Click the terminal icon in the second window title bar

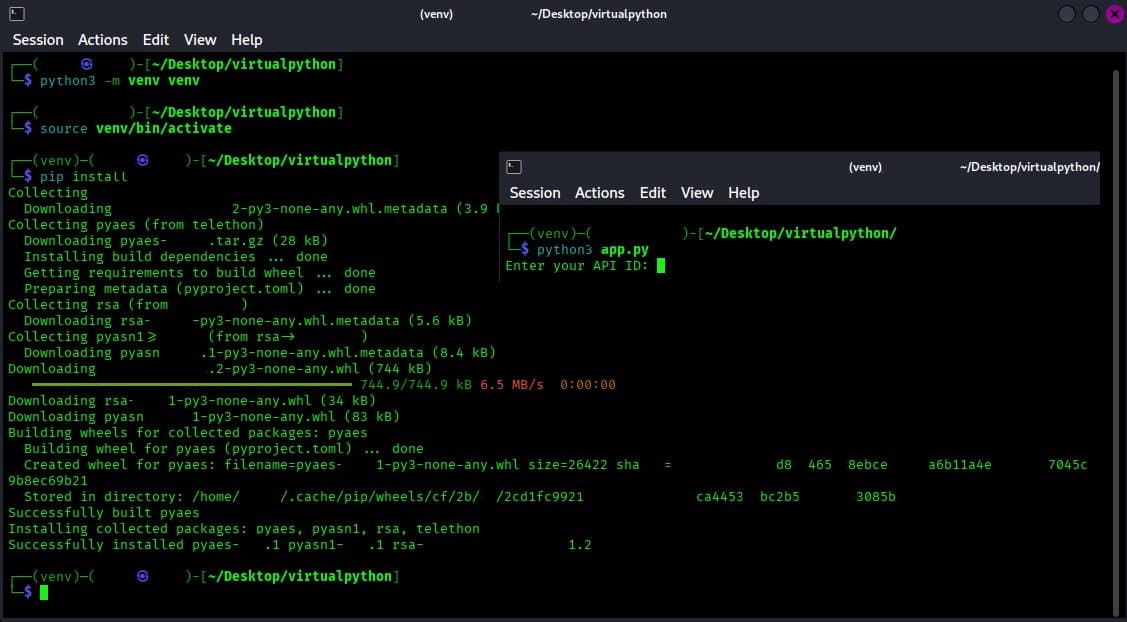click(514, 167)
